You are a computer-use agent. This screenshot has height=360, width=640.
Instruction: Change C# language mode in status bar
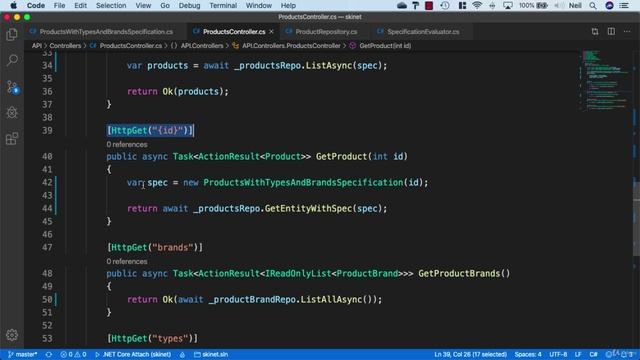click(x=593, y=354)
